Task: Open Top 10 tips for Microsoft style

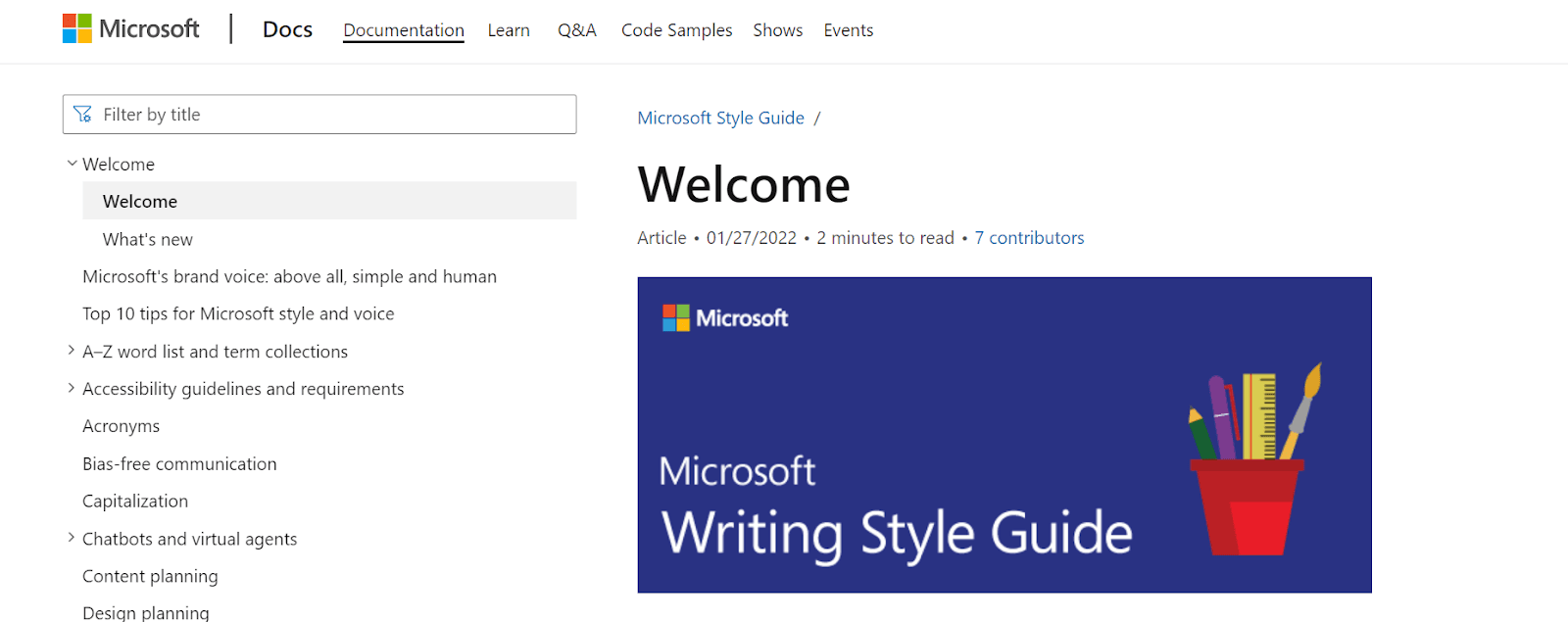Action: (238, 313)
